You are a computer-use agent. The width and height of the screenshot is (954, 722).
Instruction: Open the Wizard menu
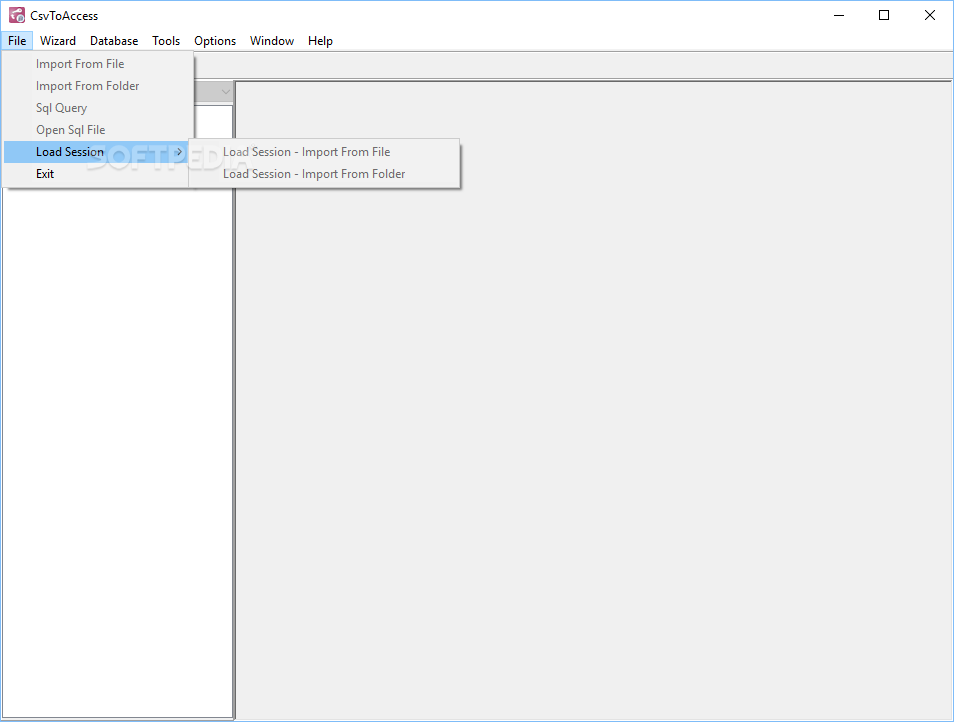(x=58, y=41)
